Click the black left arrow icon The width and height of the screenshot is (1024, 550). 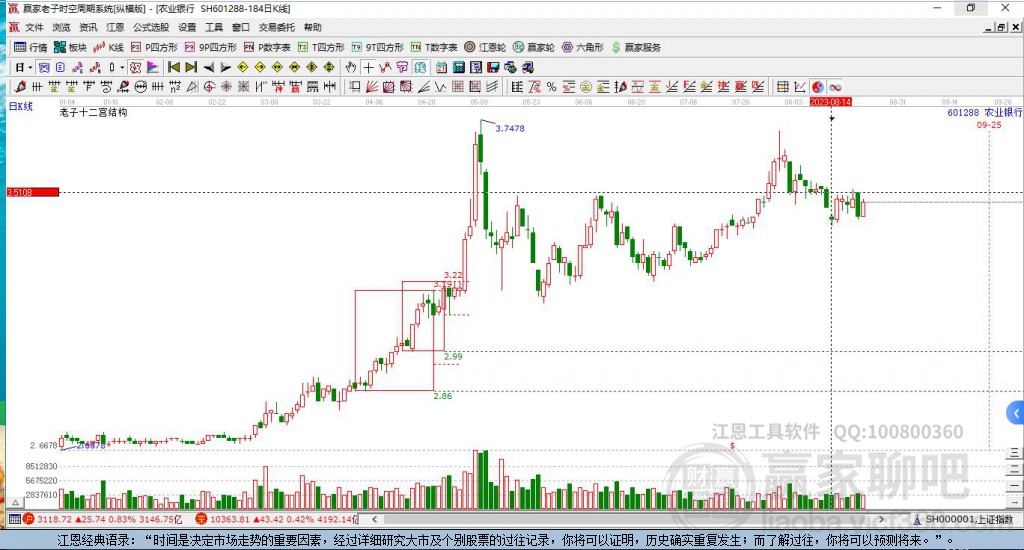tap(208, 67)
